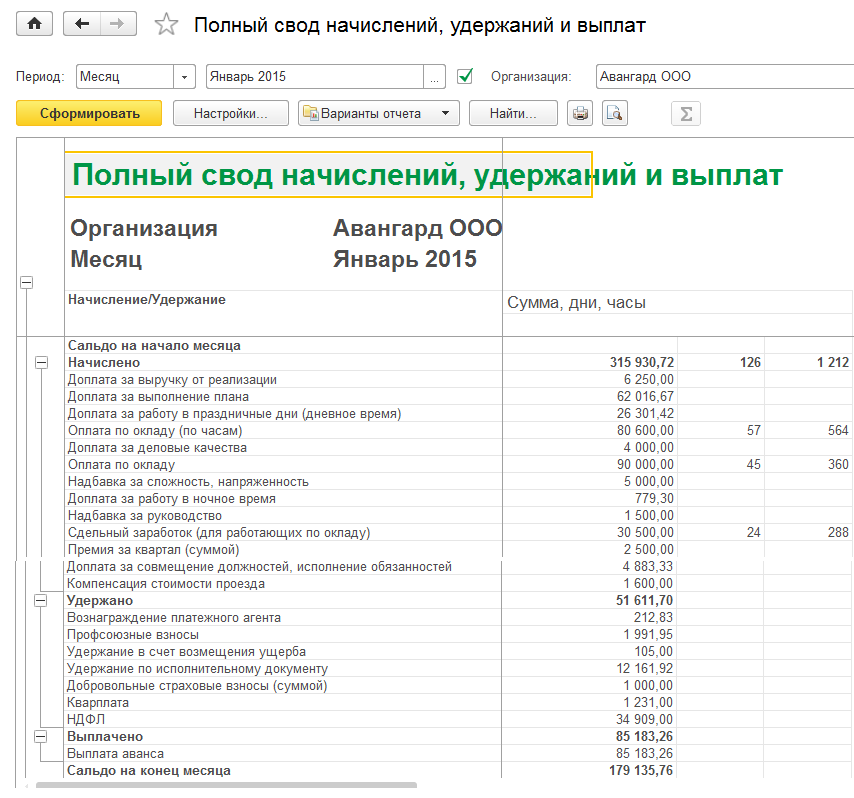Click the Home icon button

click(34, 24)
